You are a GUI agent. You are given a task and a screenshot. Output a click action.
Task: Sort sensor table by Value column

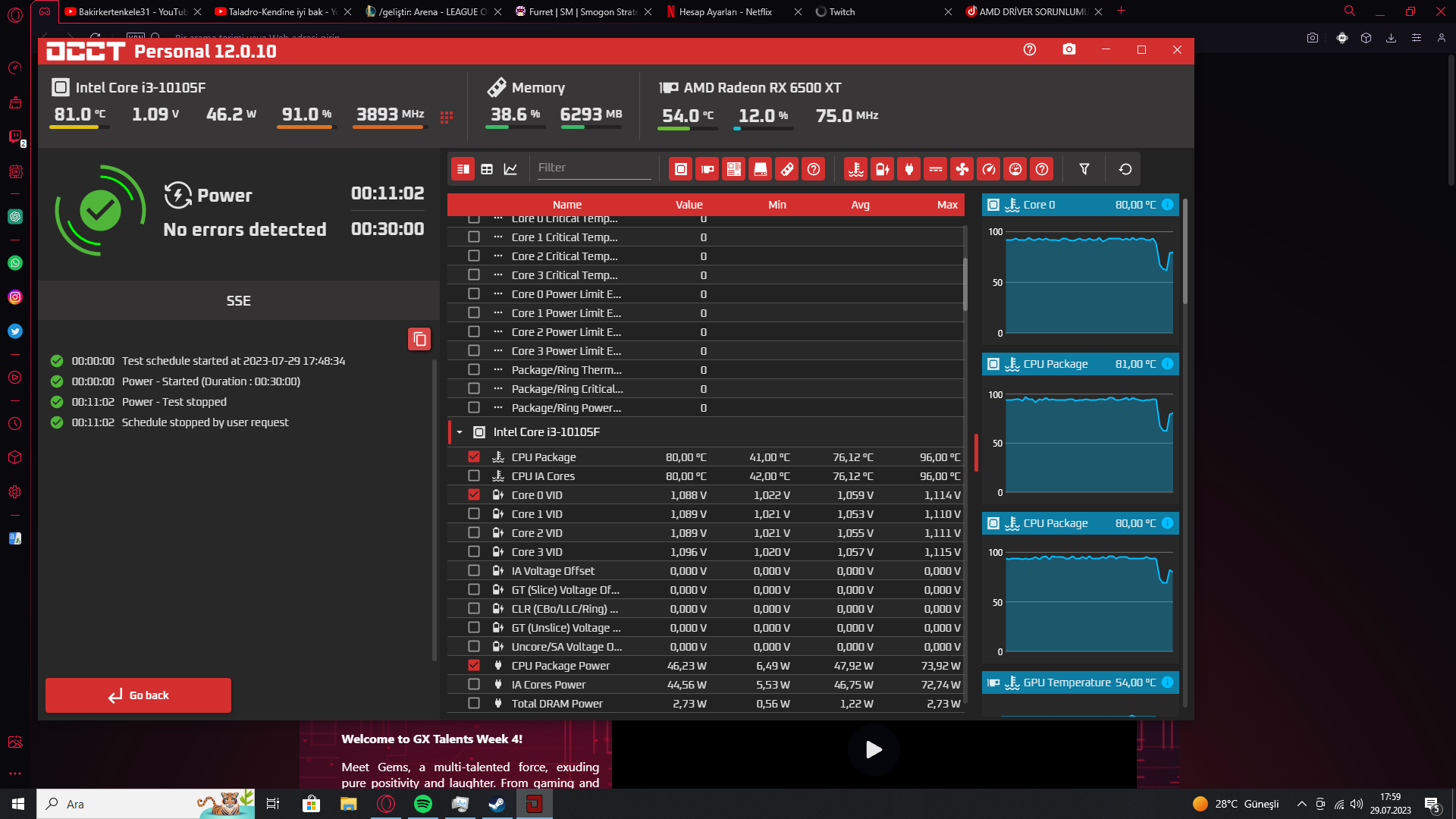pyautogui.click(x=689, y=205)
